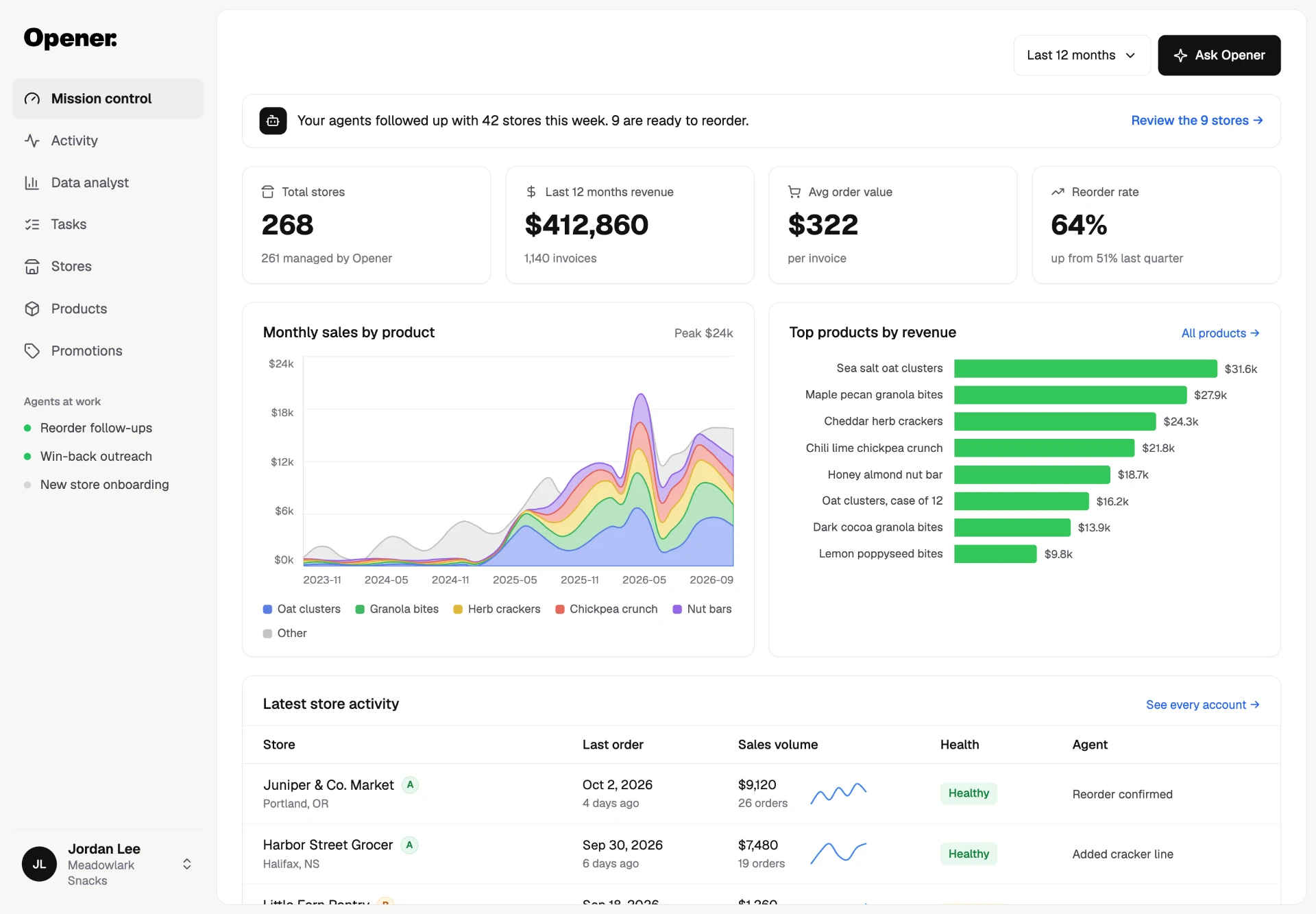Screen dimensions: 1316x914
Task: Click the Health column header
Action: (960, 745)
